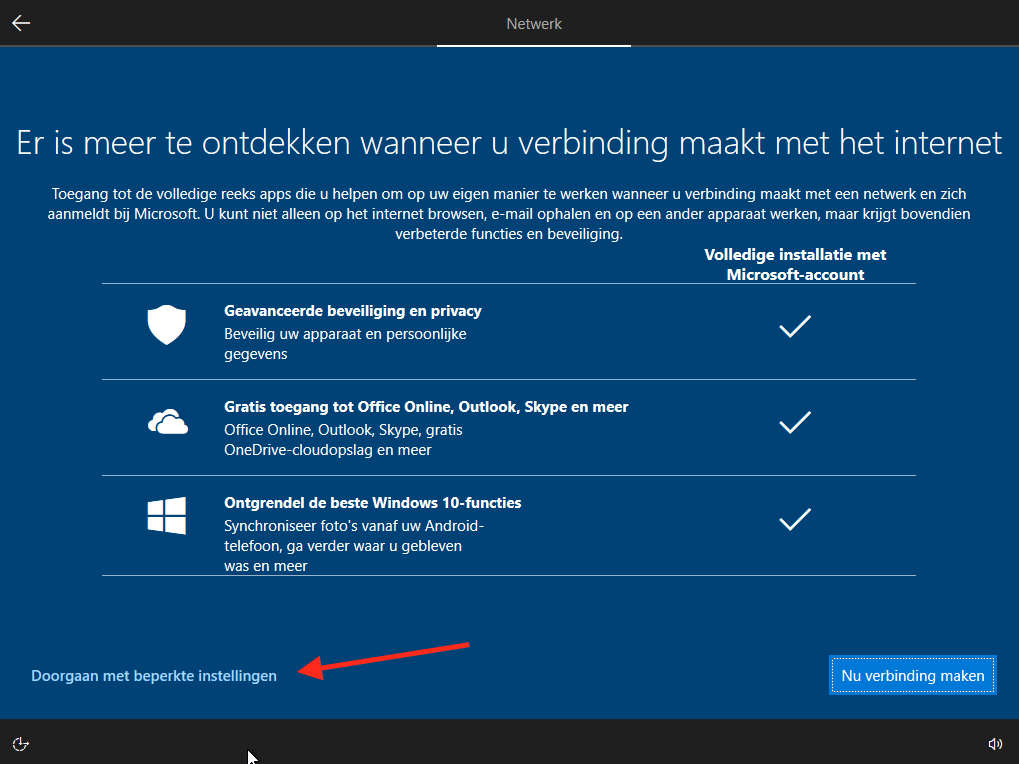Click the 'Geavanceerde beveiliging en privacy' heading
The image size is (1019, 764).
coord(353,311)
